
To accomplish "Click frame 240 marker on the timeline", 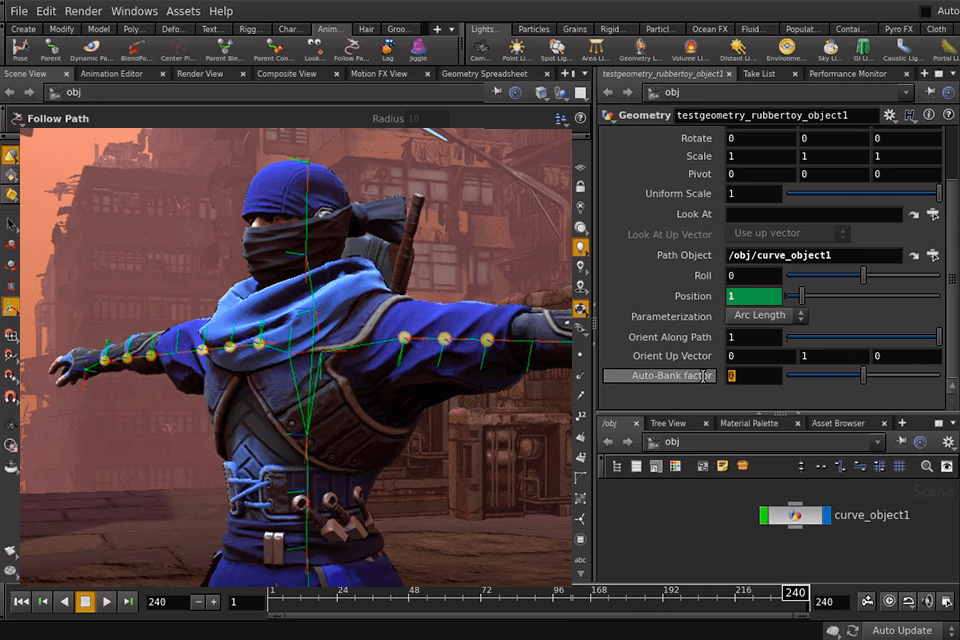I will [x=794, y=592].
